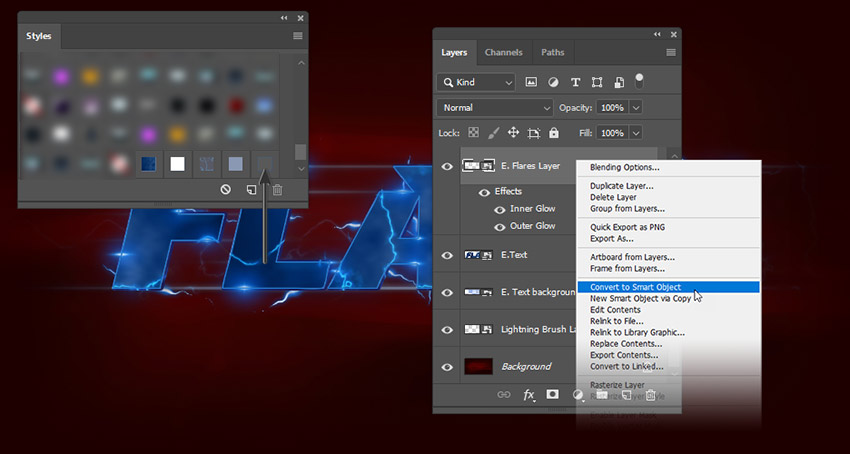Image resolution: width=850 pixels, height=454 pixels.
Task: Click the lock position move icon
Action: [x=513, y=133]
